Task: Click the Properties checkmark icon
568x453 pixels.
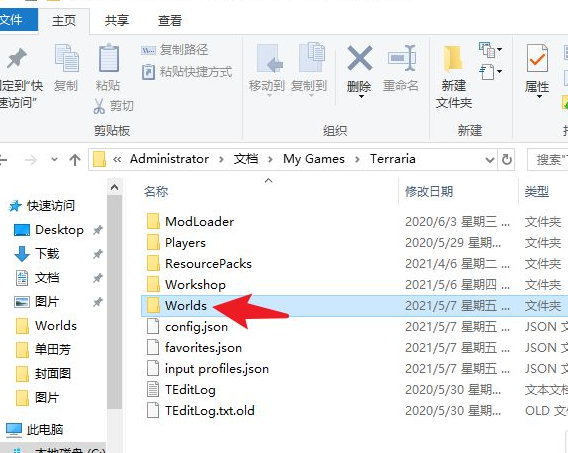Action: (x=537, y=58)
